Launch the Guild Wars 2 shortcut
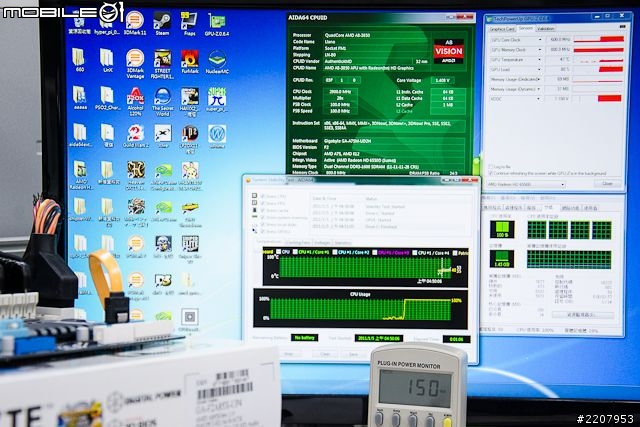Image resolution: width=640 pixels, height=427 pixels. [135, 136]
